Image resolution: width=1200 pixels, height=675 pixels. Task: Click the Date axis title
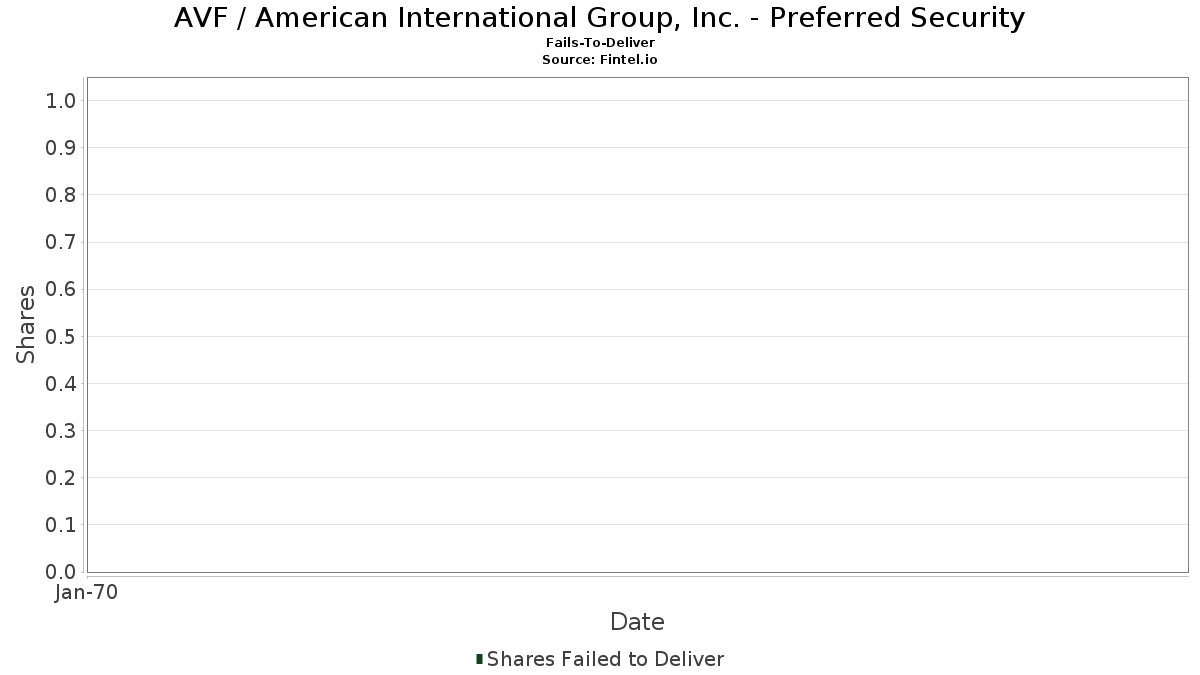pyautogui.click(x=637, y=622)
